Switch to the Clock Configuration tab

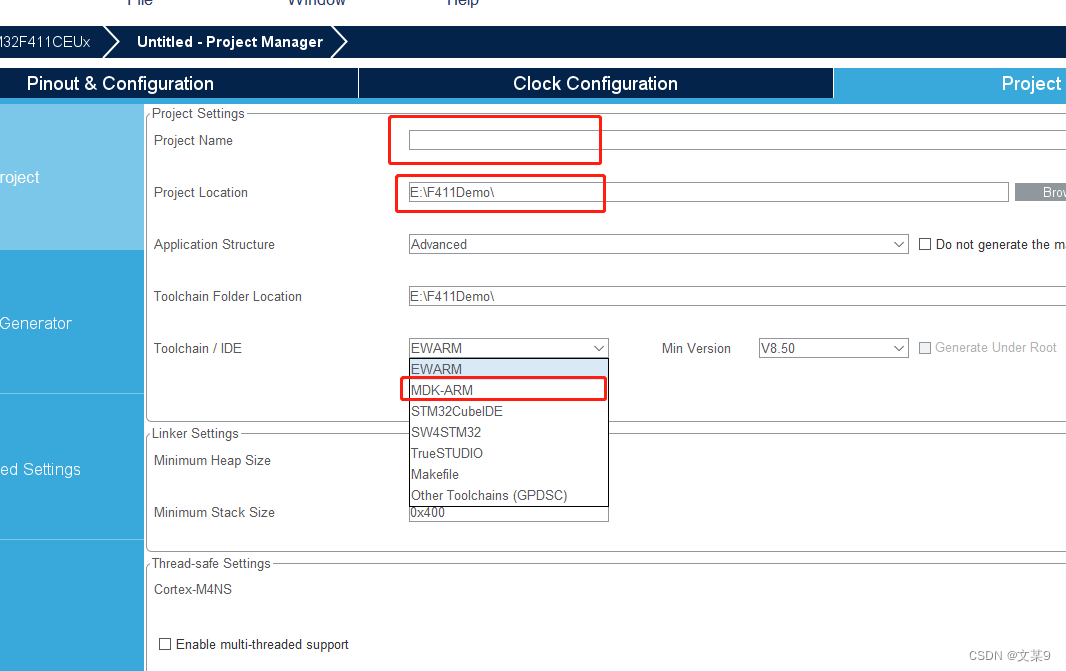tap(596, 84)
